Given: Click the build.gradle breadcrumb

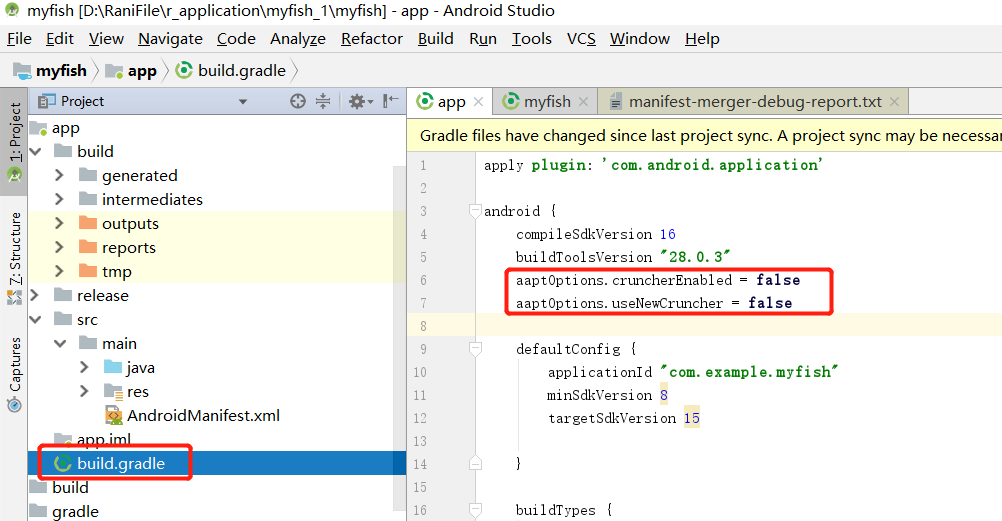Looking at the screenshot, I should [231, 70].
